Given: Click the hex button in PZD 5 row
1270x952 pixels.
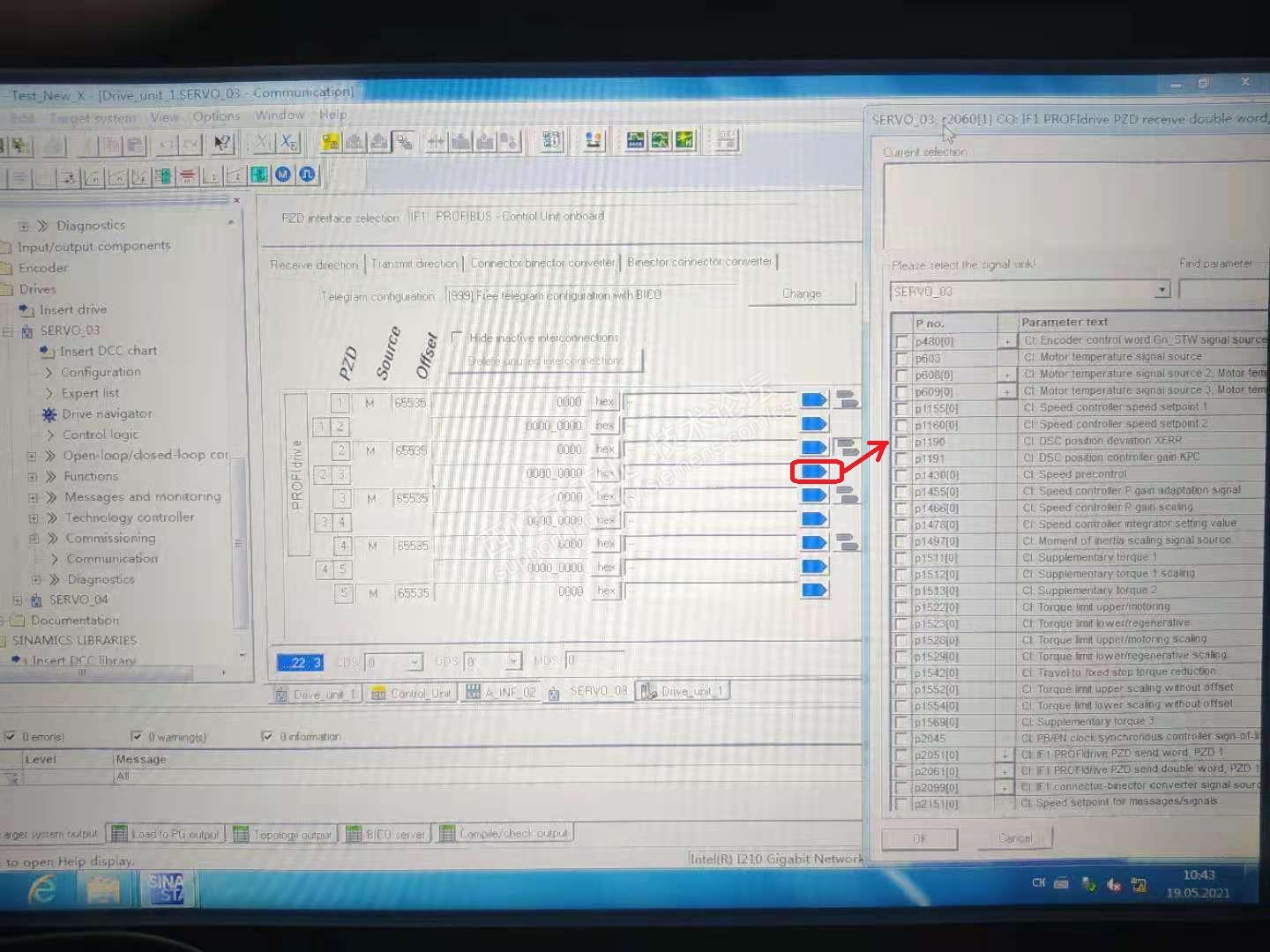Looking at the screenshot, I should click(x=607, y=591).
